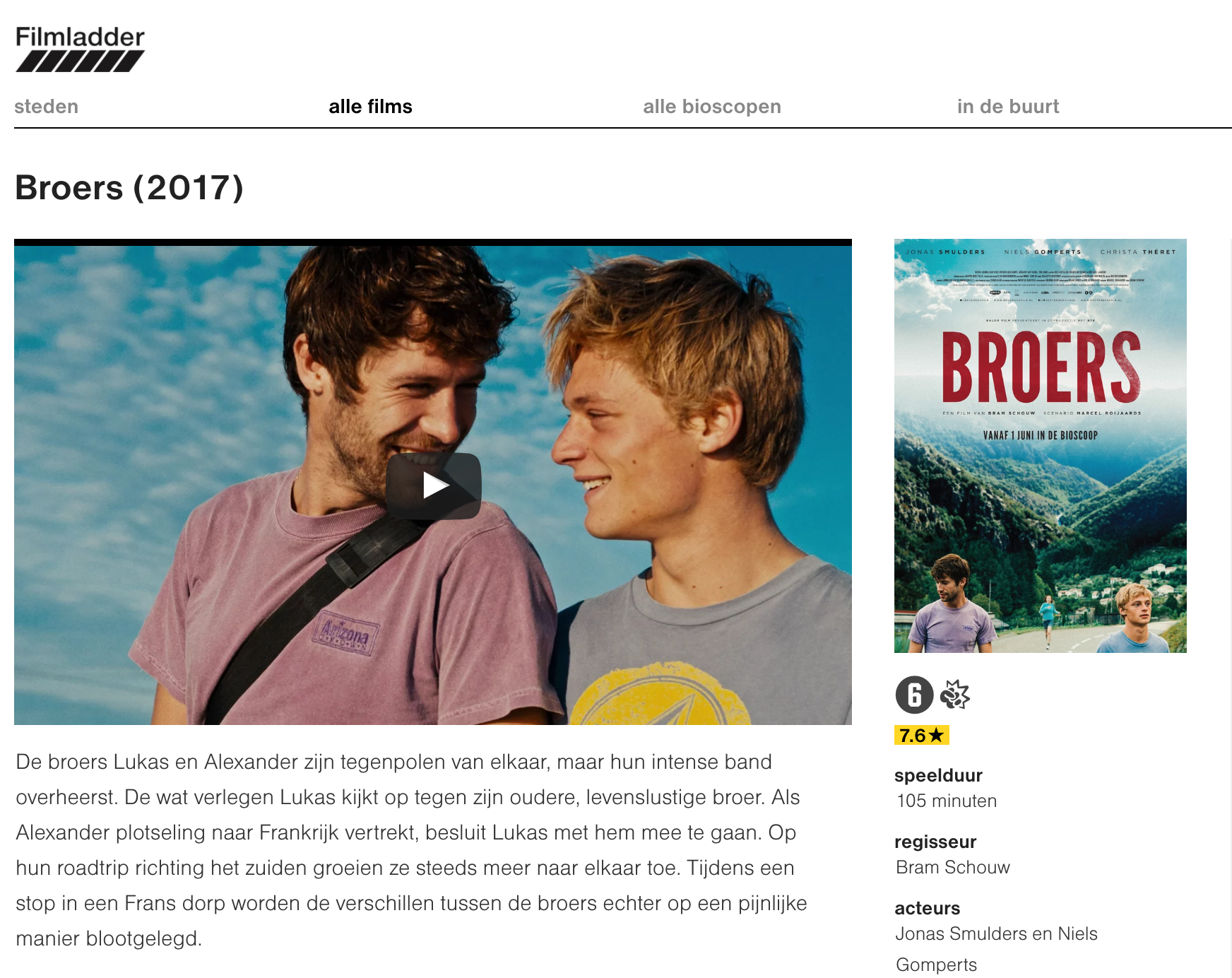Open the steden tab

(x=47, y=107)
